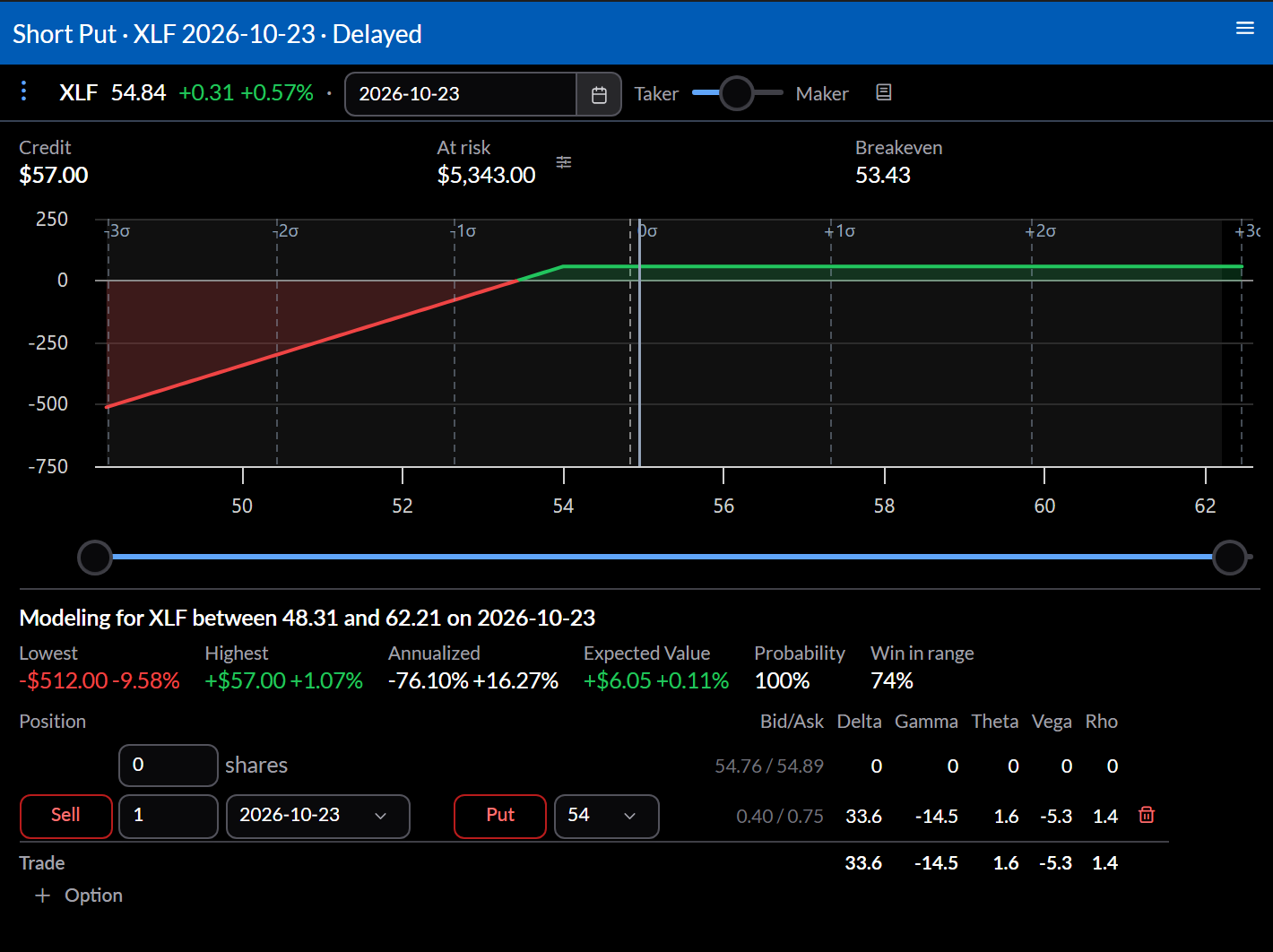The width and height of the screenshot is (1273, 952).
Task: Click the Maker label
Action: (822, 94)
